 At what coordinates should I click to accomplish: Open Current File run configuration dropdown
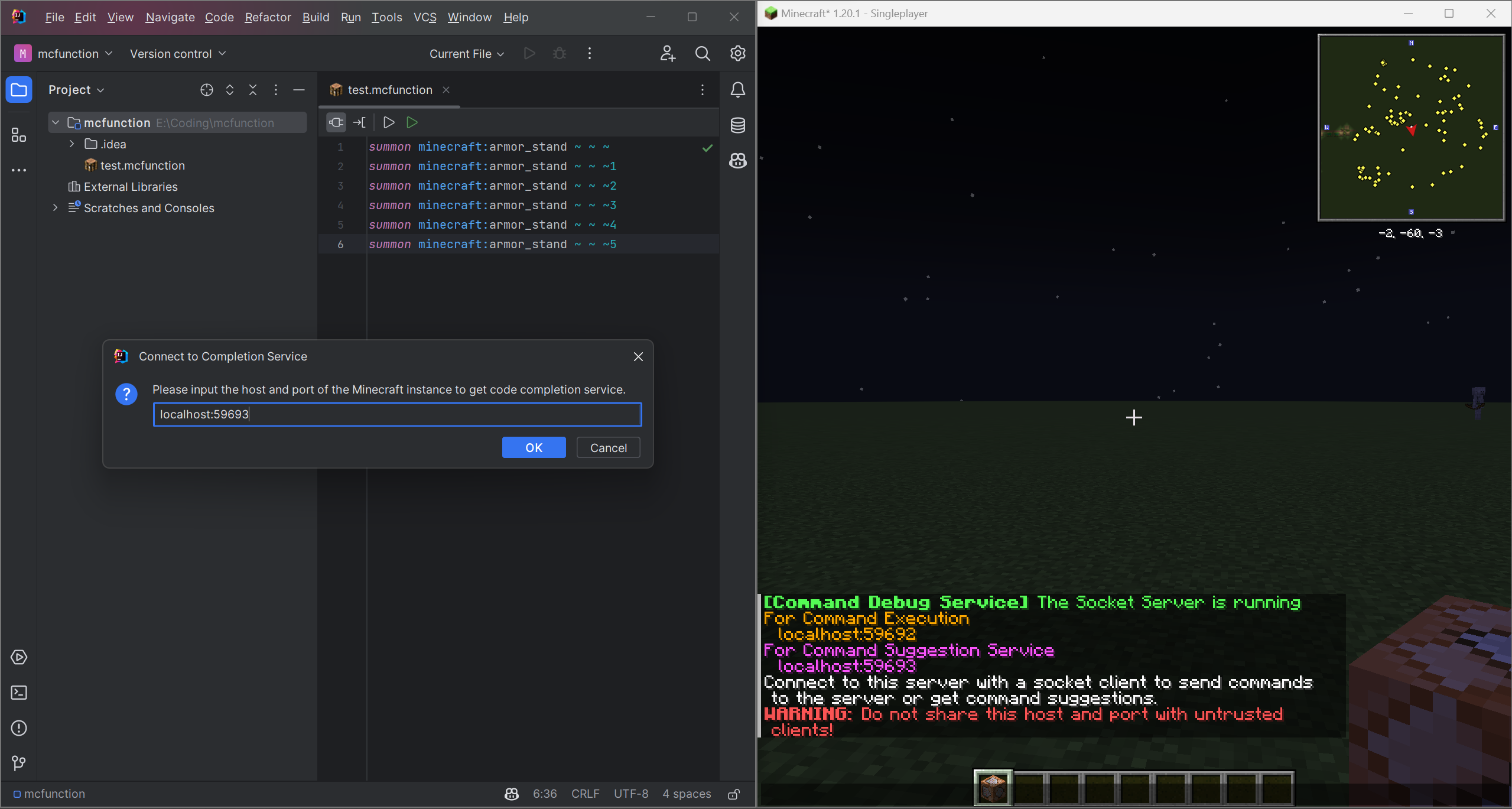click(467, 54)
